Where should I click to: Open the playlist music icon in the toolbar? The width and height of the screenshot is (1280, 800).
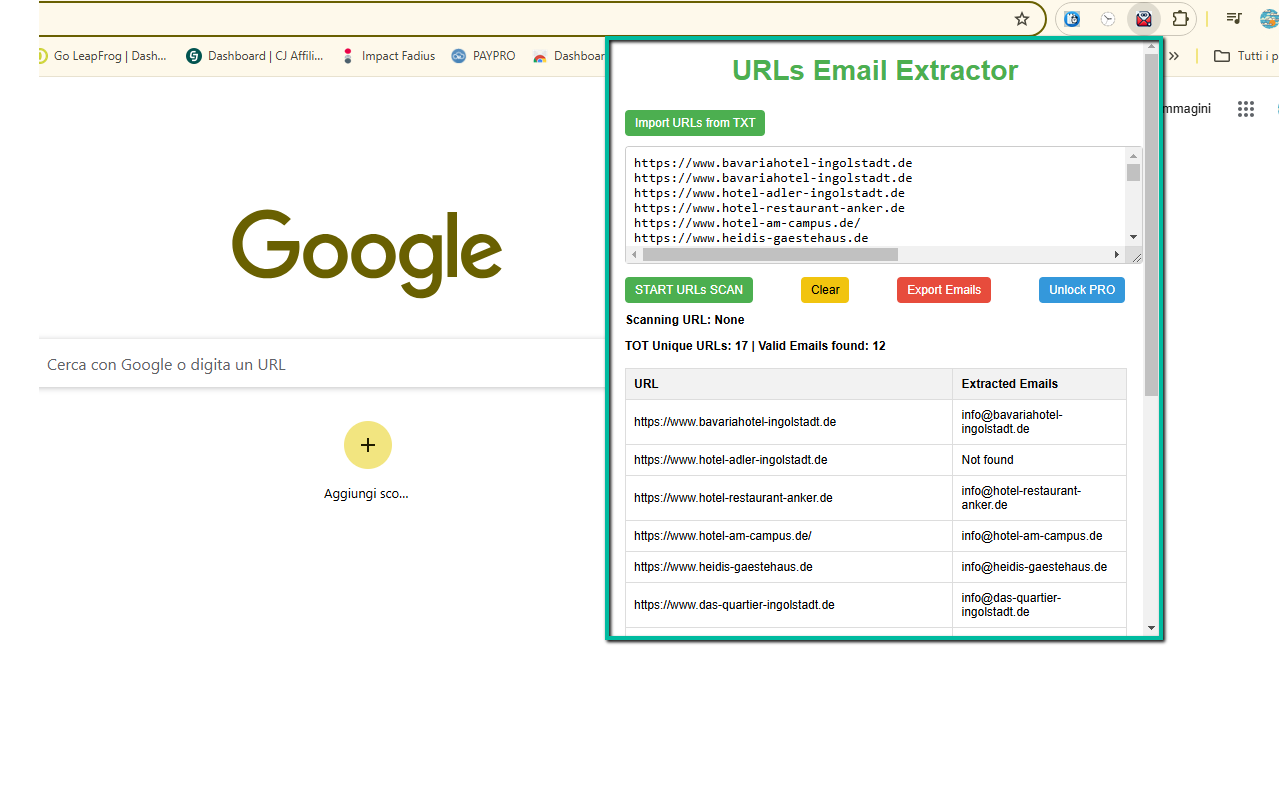[x=1233, y=18]
